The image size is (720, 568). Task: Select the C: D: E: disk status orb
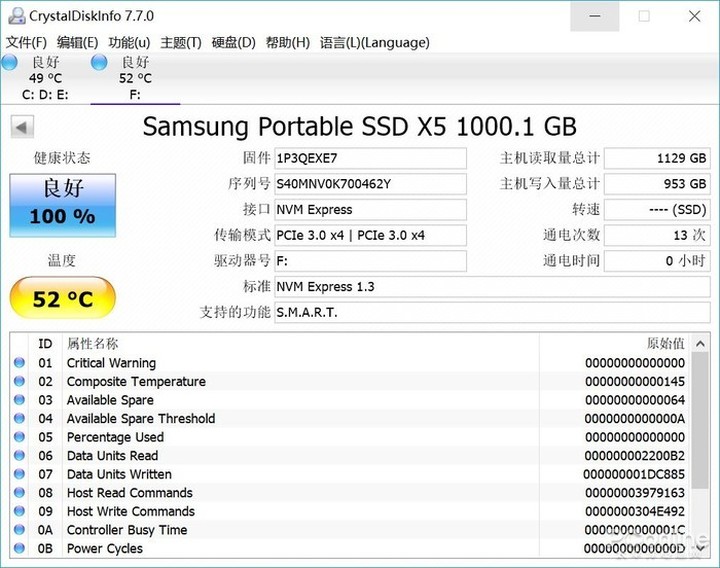pyautogui.click(x=10, y=63)
